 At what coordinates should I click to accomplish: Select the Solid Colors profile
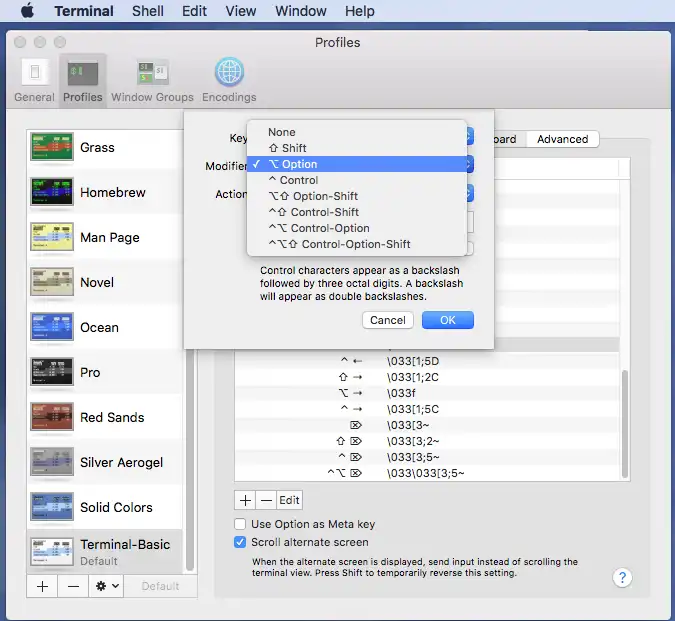coord(104,507)
